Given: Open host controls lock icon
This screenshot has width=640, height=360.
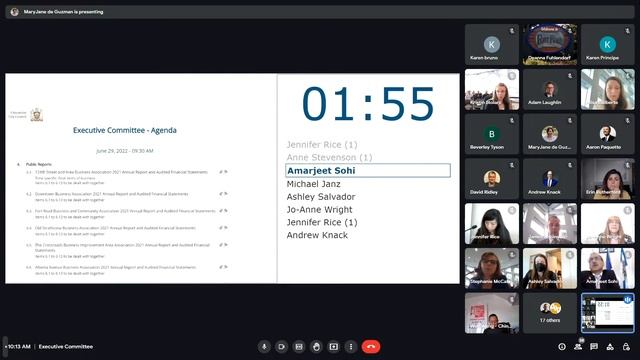Looking at the screenshot, I should coord(626,347).
